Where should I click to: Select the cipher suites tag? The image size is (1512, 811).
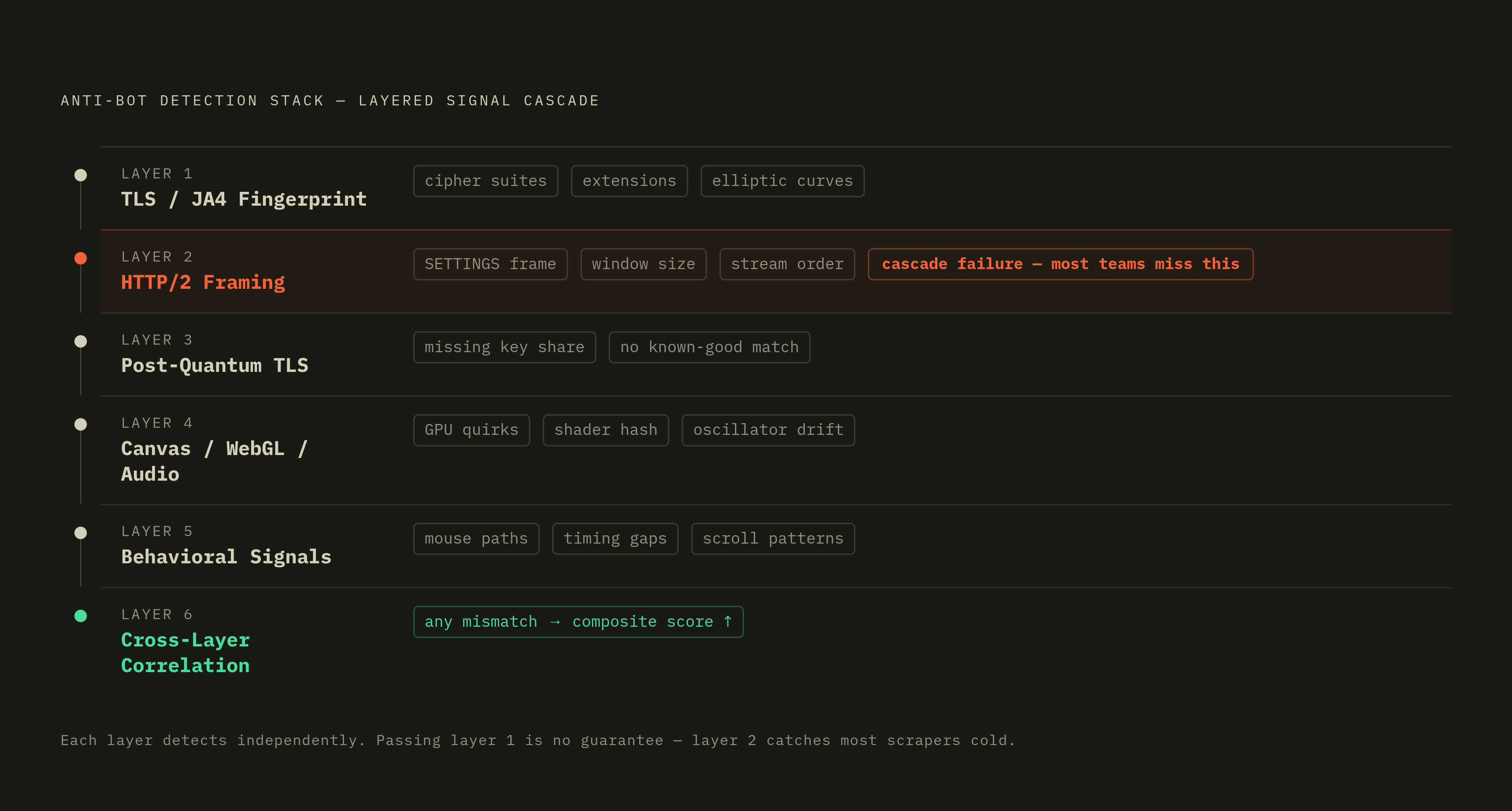486,181
